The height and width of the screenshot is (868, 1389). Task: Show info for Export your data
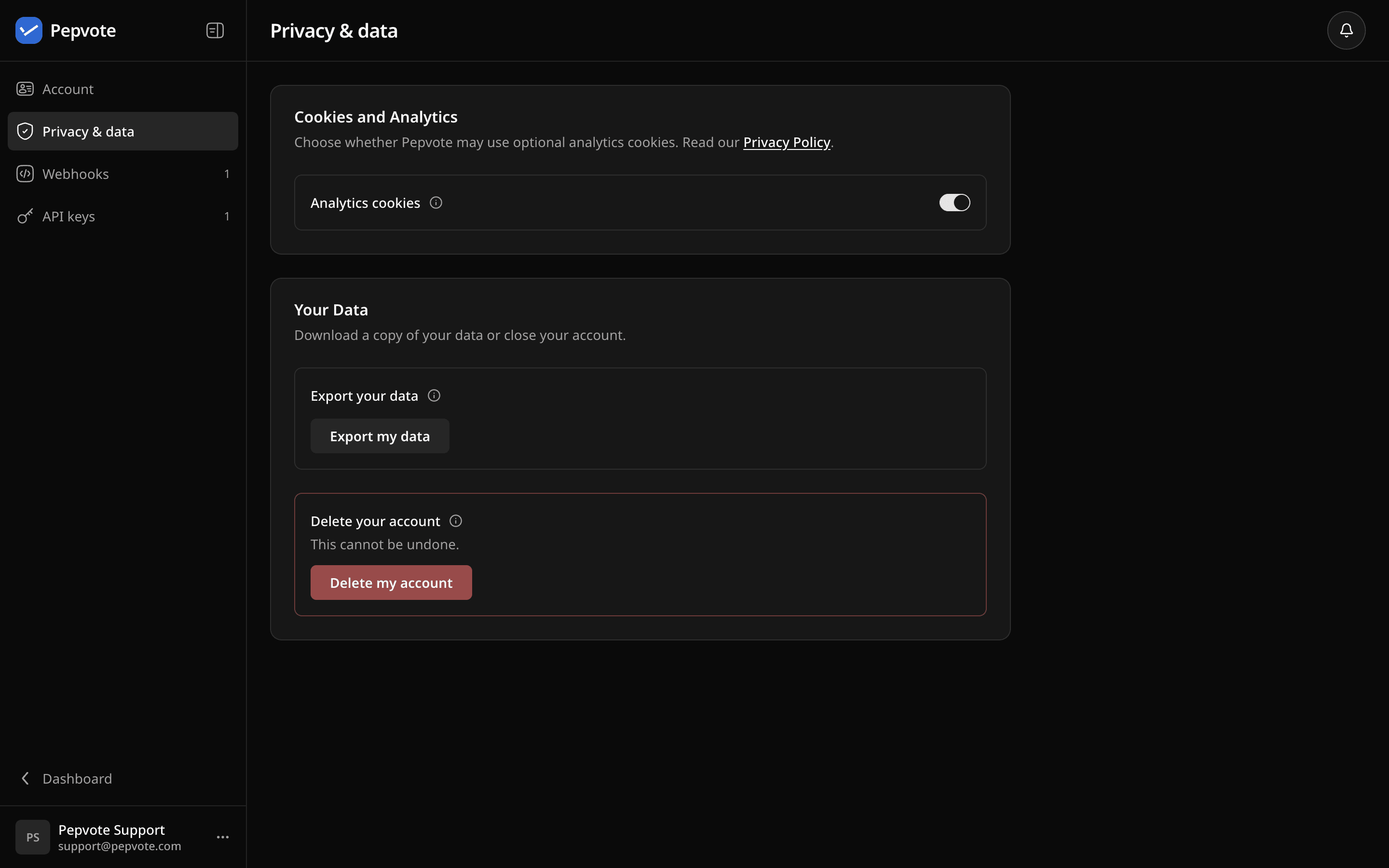[x=434, y=395]
